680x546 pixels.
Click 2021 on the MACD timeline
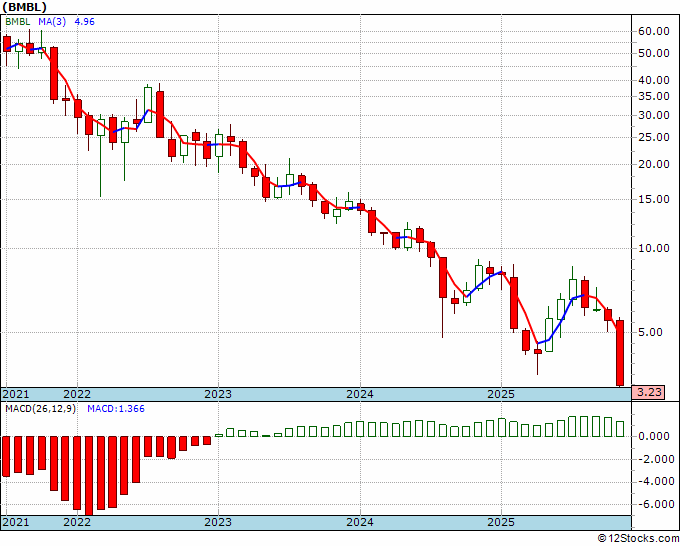(16, 522)
